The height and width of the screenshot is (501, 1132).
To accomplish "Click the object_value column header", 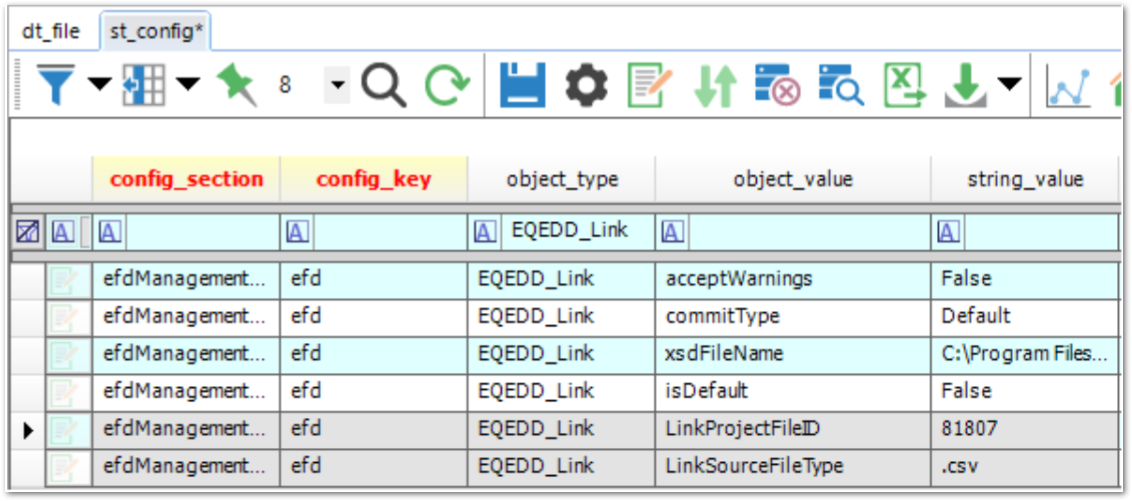I will click(x=793, y=178).
